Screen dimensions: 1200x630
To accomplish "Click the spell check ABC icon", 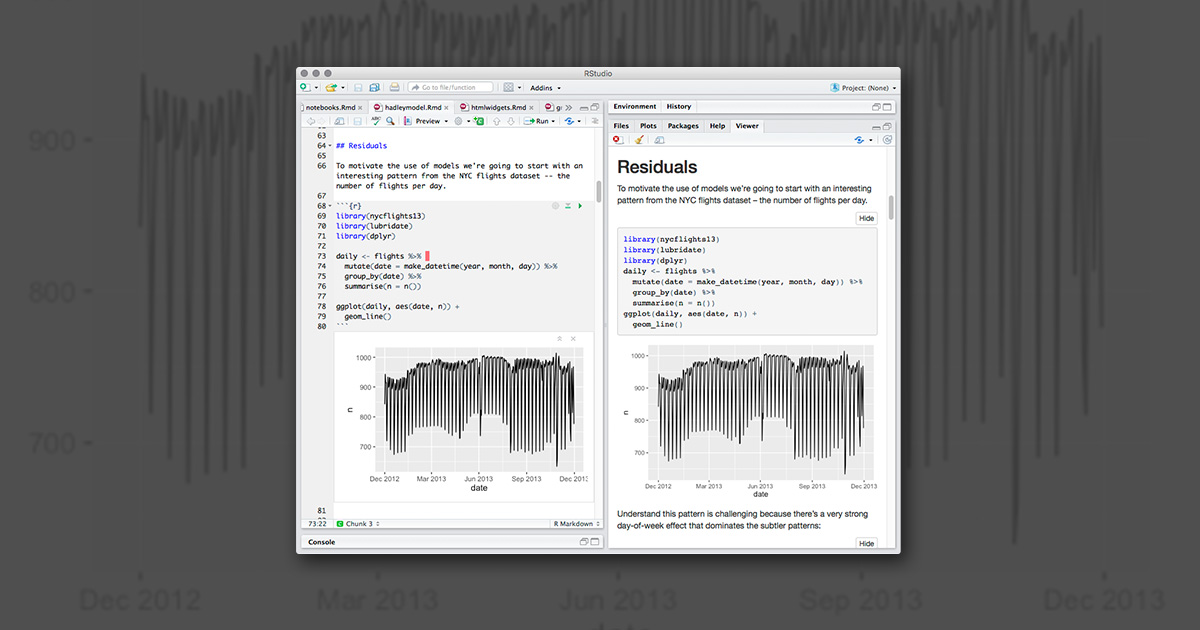I will 376,121.
